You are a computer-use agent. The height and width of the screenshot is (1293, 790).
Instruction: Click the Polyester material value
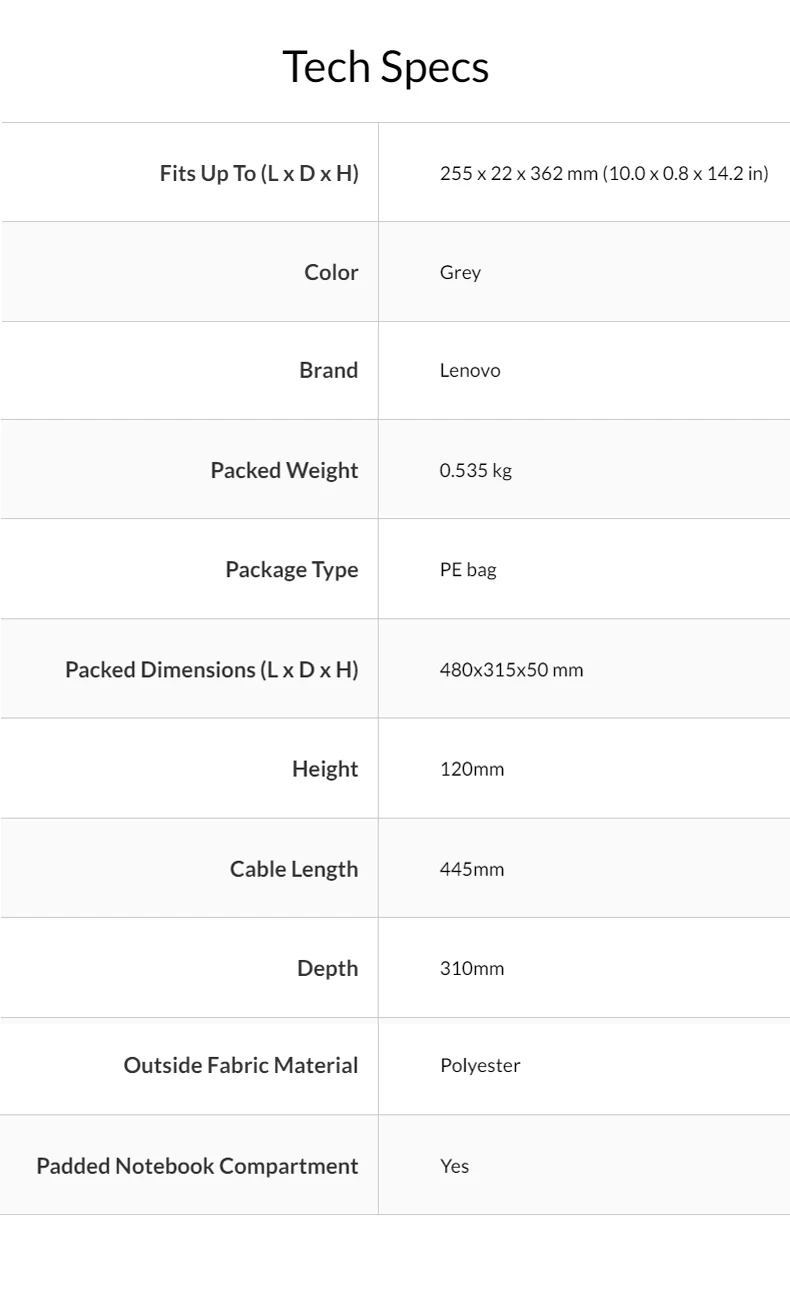coord(480,1065)
